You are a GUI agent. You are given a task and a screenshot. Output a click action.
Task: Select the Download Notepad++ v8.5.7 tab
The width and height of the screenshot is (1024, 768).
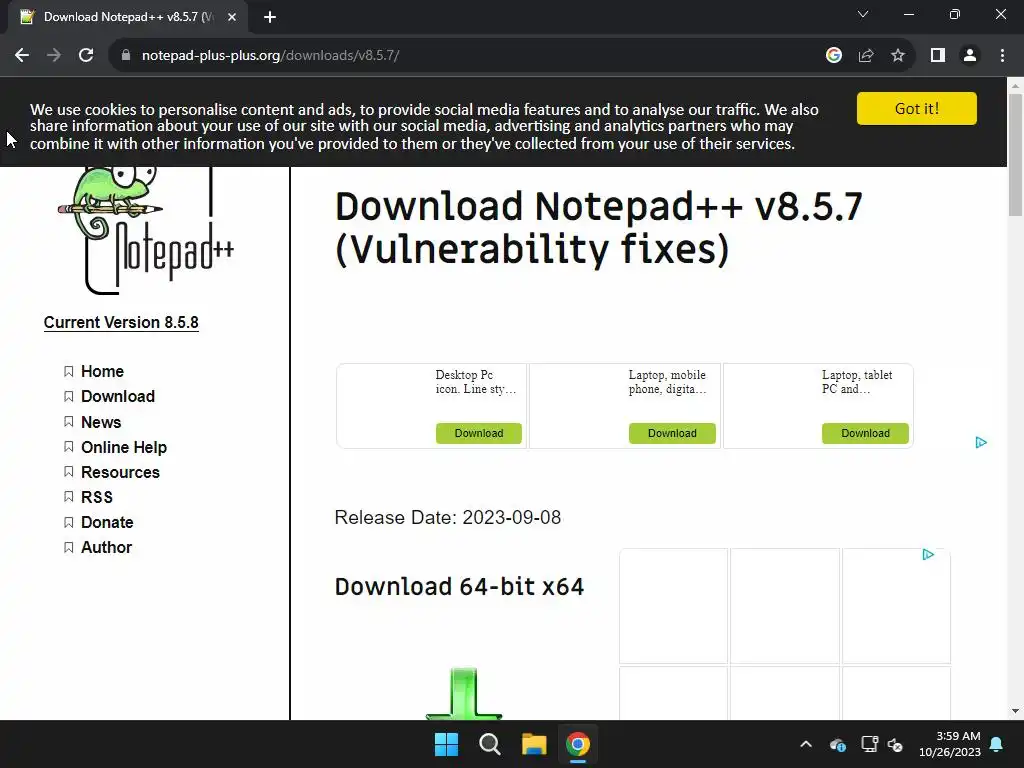pyautogui.click(x=127, y=17)
